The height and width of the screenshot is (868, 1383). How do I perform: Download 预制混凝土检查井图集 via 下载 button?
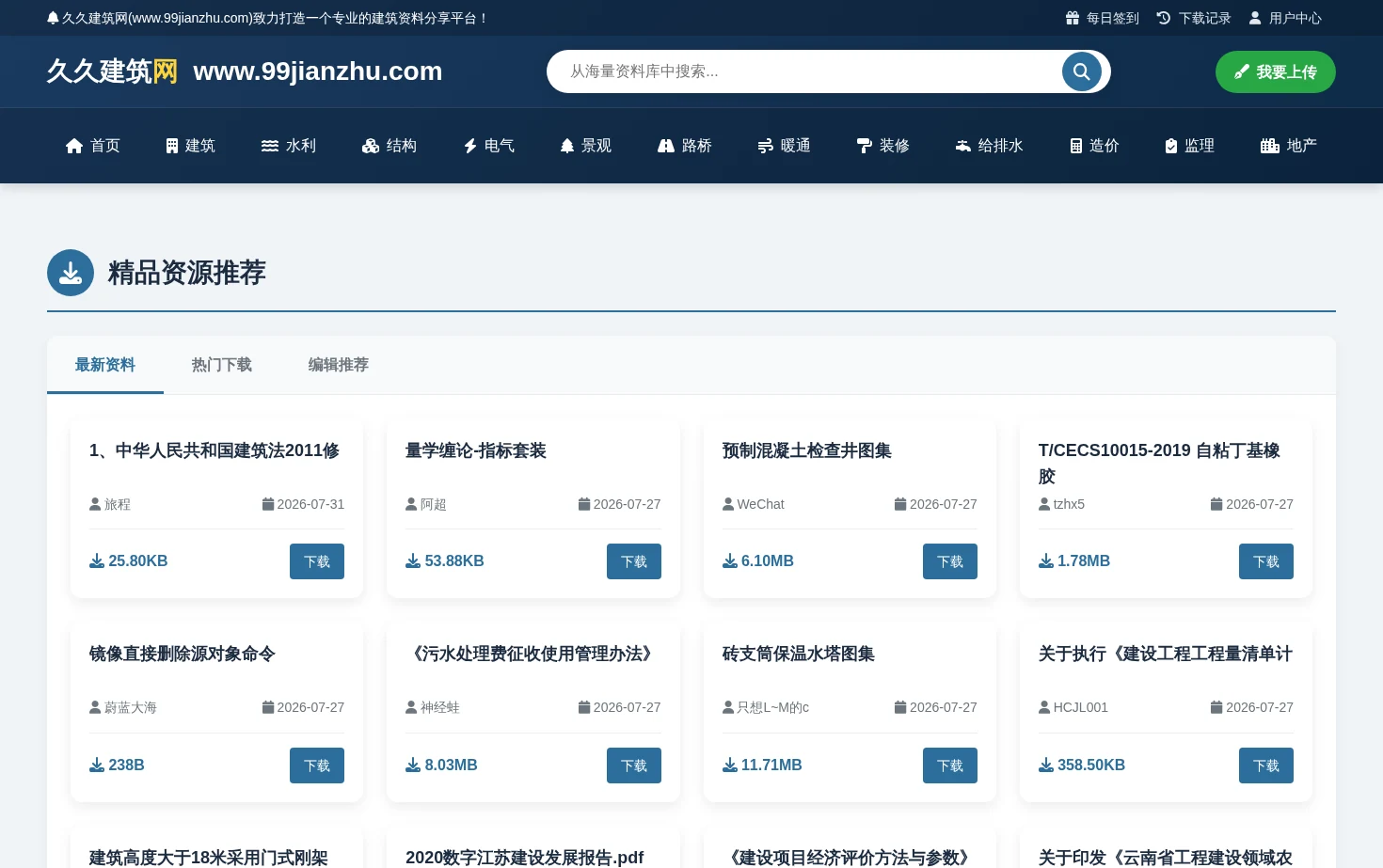click(x=950, y=561)
